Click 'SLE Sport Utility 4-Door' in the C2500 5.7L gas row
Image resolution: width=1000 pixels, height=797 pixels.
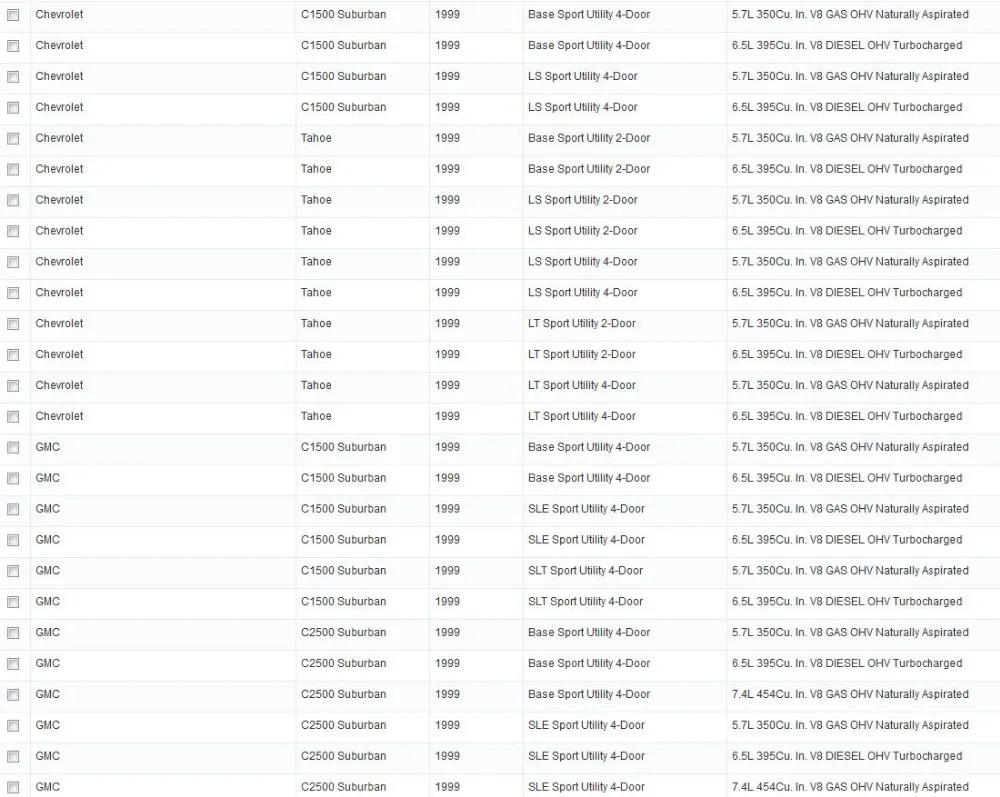tap(586, 726)
